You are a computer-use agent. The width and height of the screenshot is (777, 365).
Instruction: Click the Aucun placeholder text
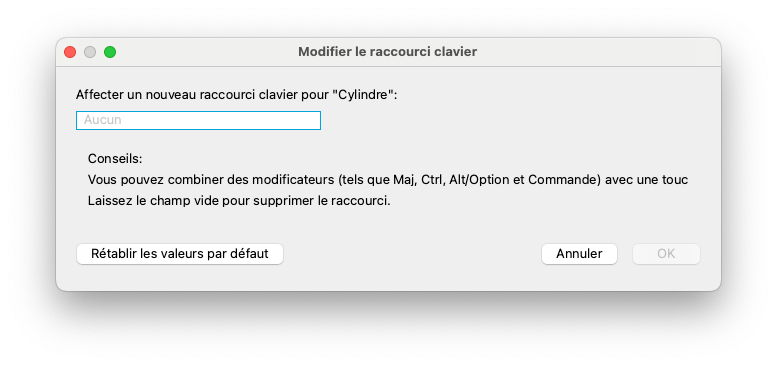pos(103,120)
